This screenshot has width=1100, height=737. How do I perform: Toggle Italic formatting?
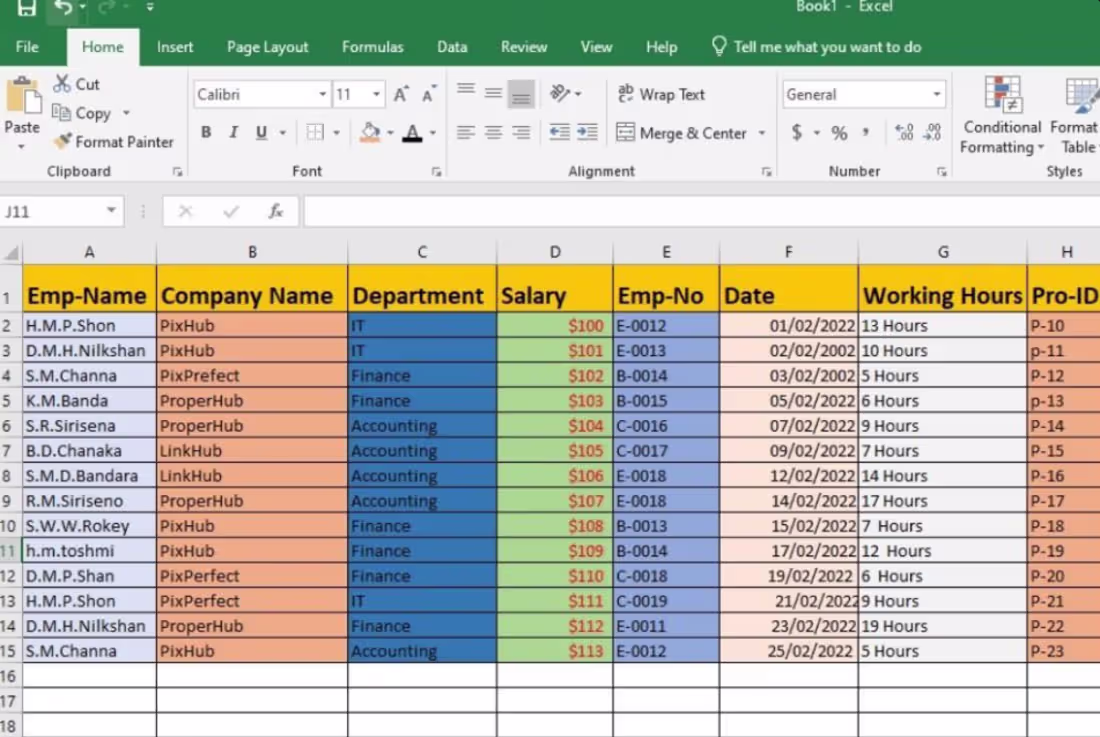(x=234, y=132)
